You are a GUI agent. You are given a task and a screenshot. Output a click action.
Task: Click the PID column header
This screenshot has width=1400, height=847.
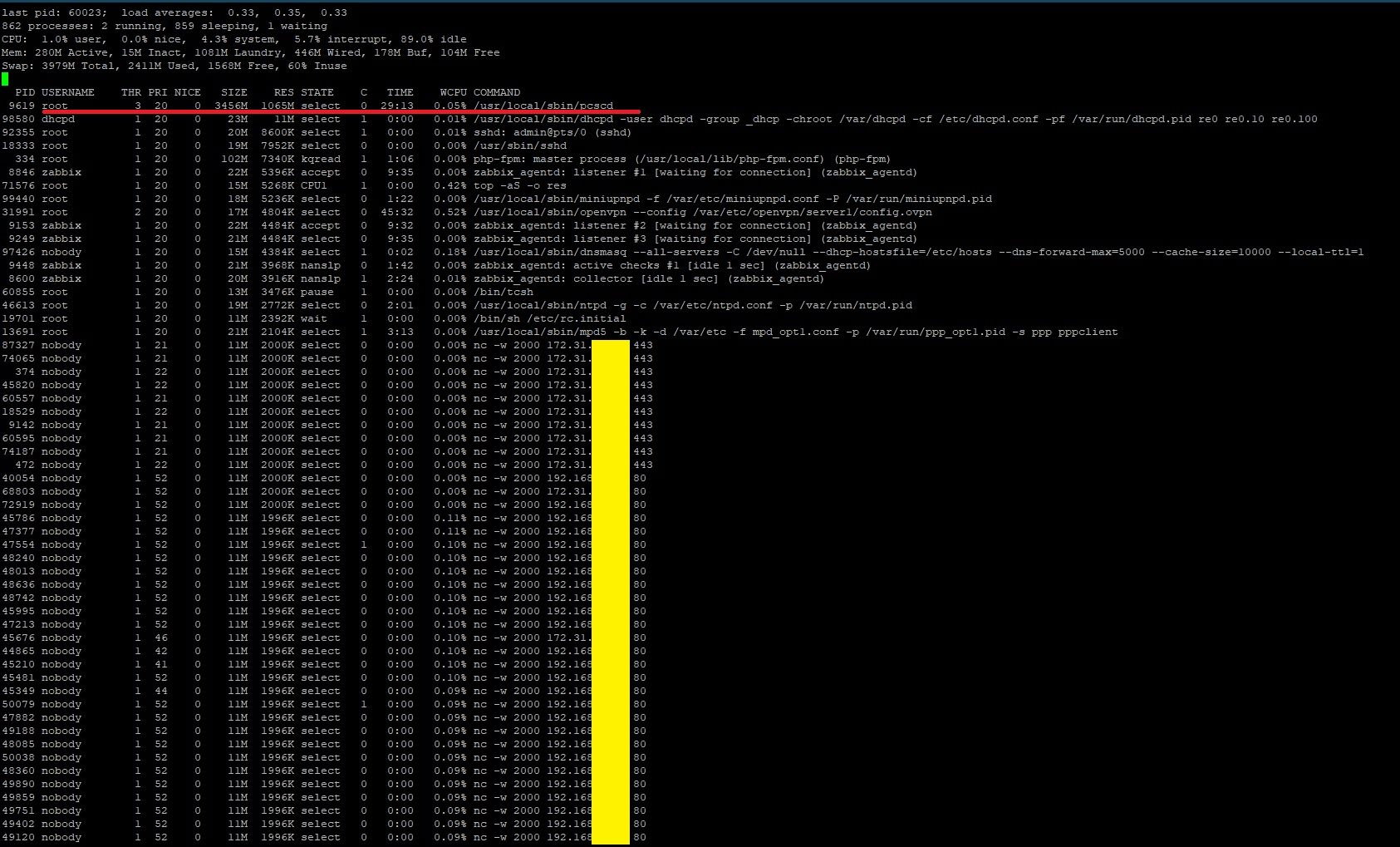click(24, 92)
